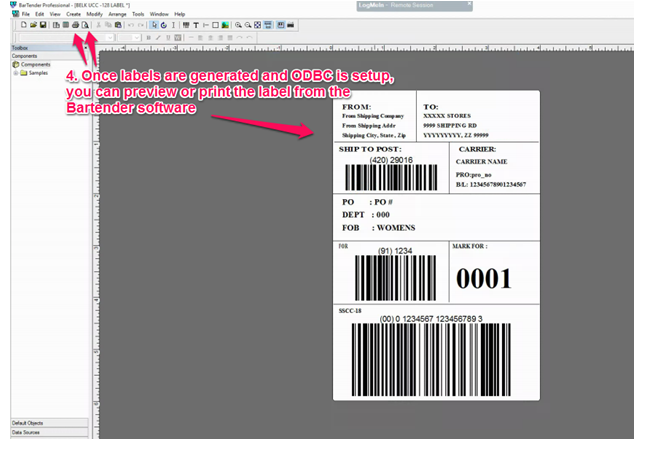Image resolution: width=646 pixels, height=451 pixels.
Task: Select the picture insertion tool
Action: tap(225, 25)
